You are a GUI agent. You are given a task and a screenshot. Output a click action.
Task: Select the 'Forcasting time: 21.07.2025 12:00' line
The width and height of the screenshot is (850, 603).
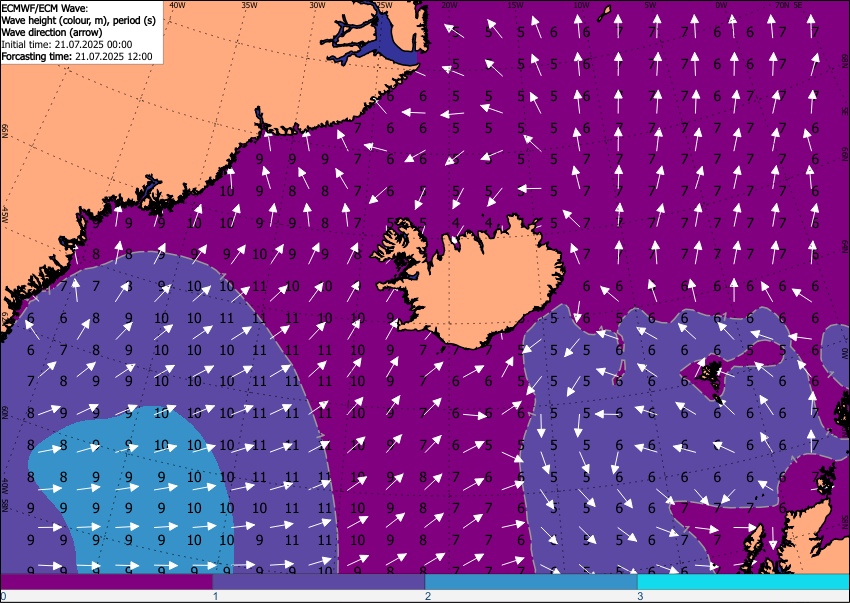(77, 56)
